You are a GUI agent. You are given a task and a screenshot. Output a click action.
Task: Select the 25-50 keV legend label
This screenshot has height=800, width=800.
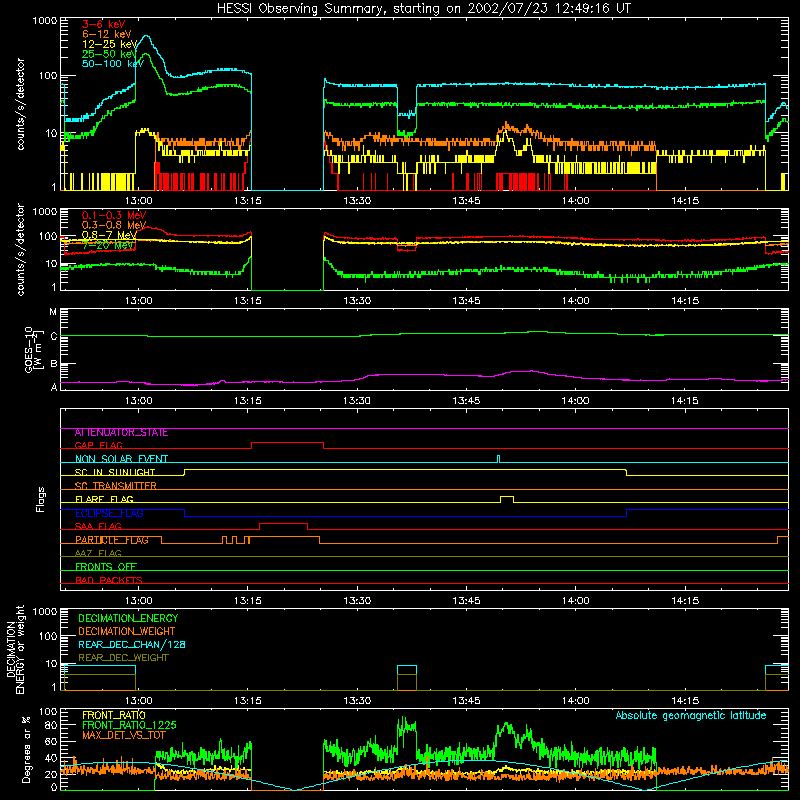coord(110,54)
